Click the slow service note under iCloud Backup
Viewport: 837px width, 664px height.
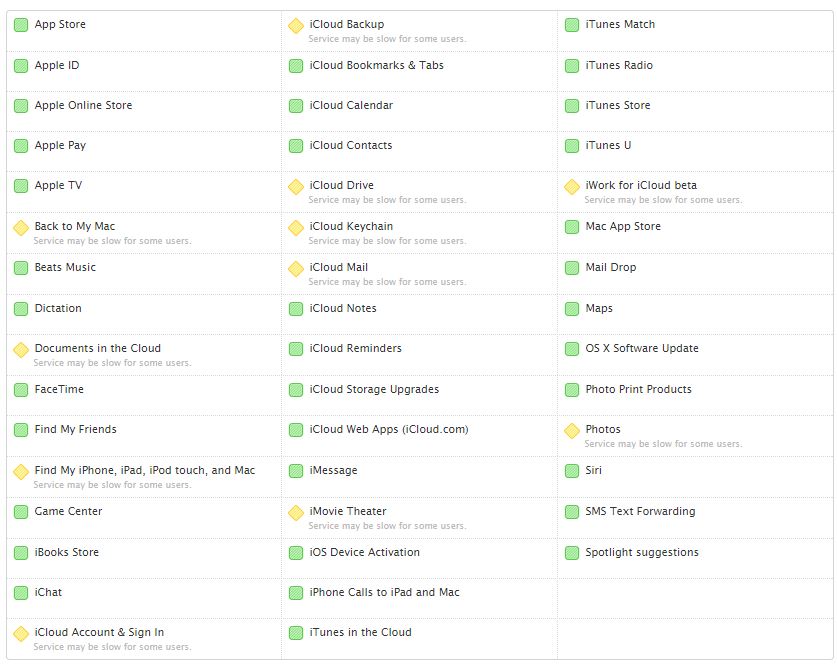pyautogui.click(x=387, y=39)
